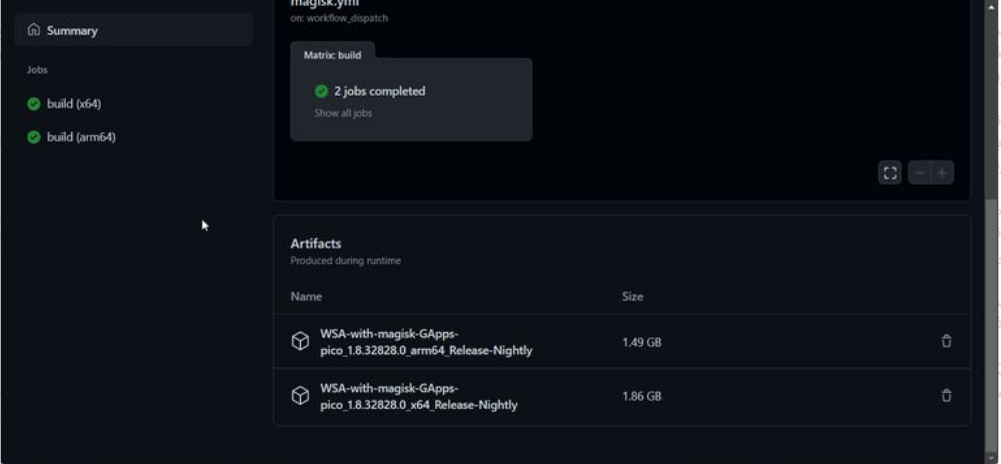Click the green check beside build (arm64)
The image size is (1001, 464).
pos(34,137)
